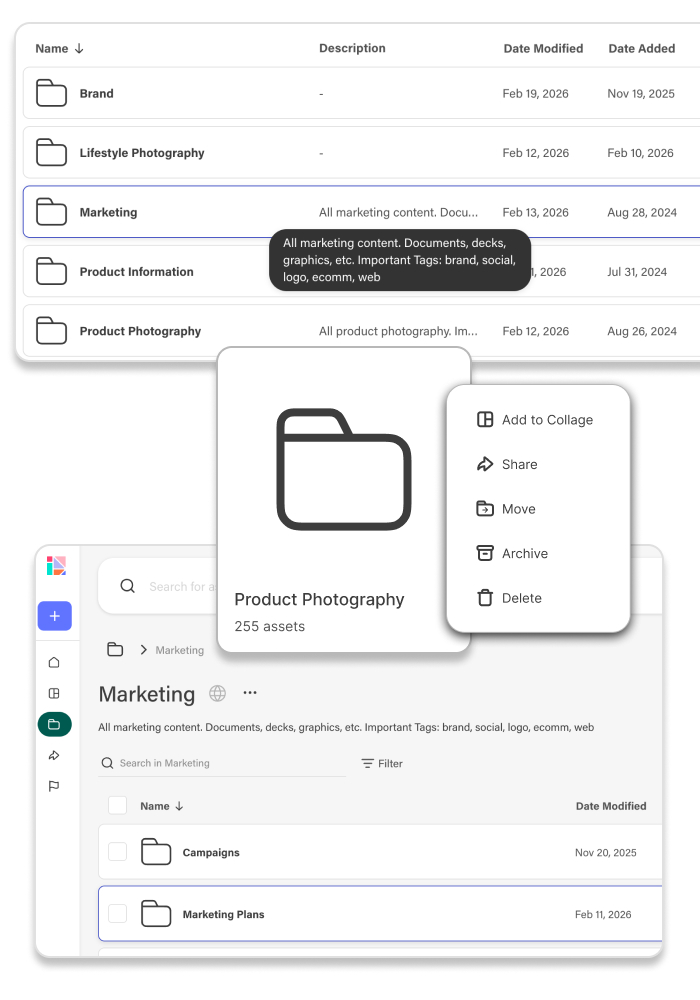Screen dimensions: 700x1000
Task: Open the Marketing Plans folder by name
Action: coord(223,915)
